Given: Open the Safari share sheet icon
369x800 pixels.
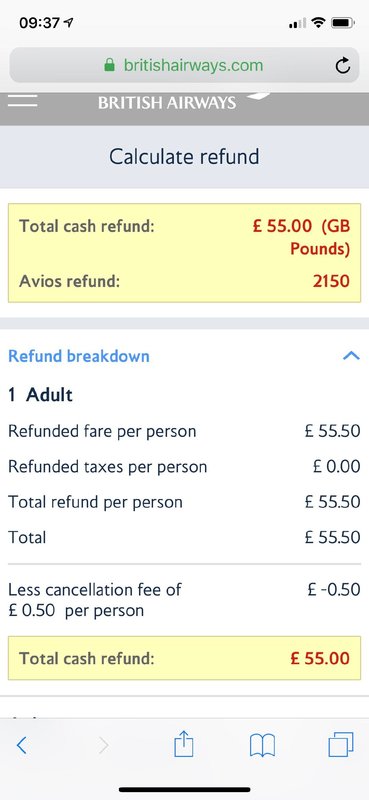Looking at the screenshot, I should [x=184, y=744].
